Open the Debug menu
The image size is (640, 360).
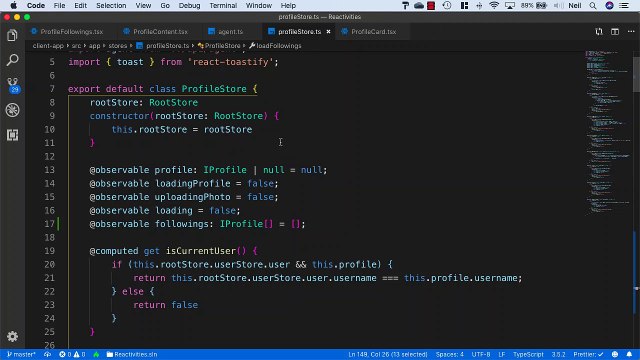coord(189,5)
